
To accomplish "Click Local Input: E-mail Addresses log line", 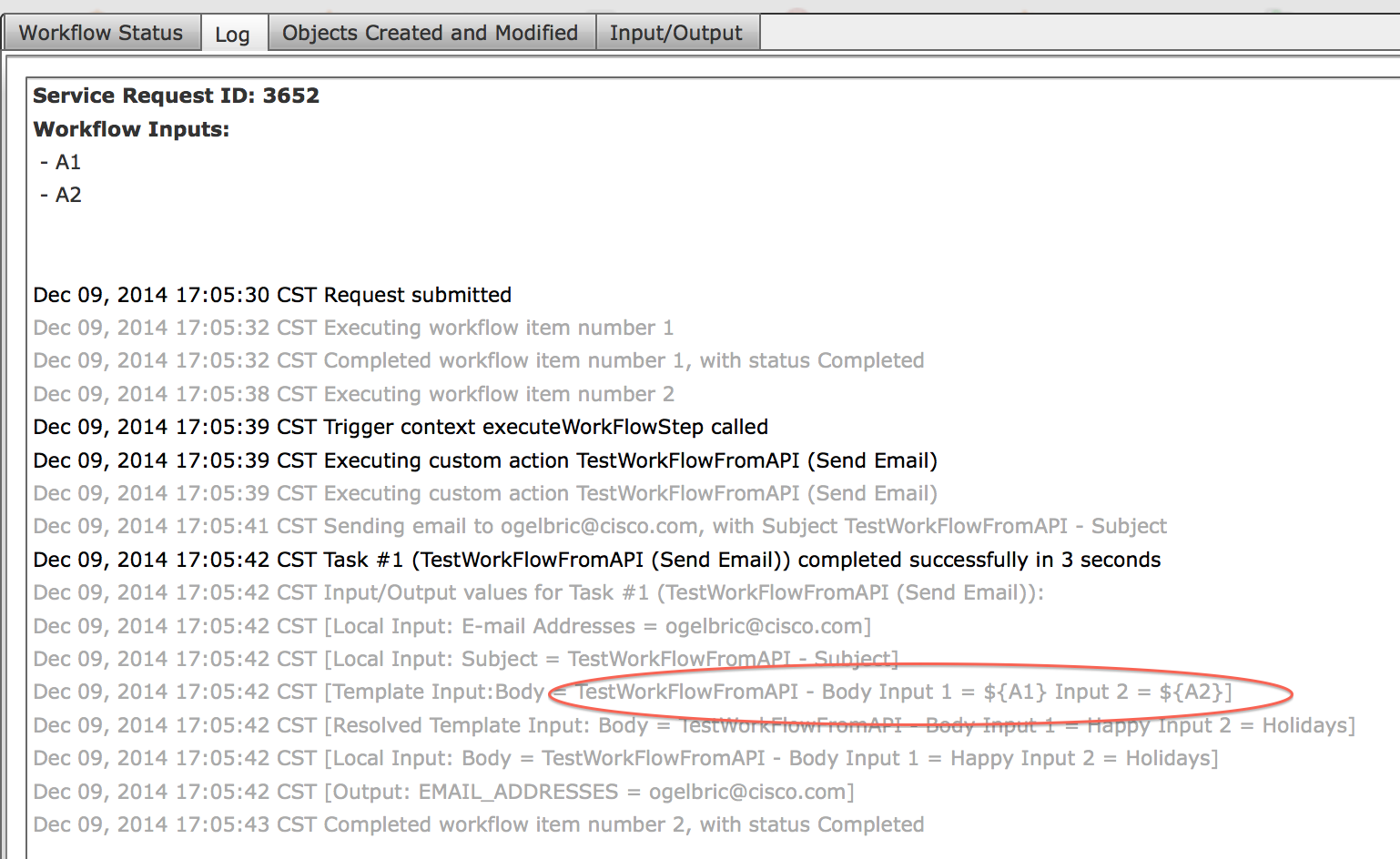I will click(x=452, y=626).
